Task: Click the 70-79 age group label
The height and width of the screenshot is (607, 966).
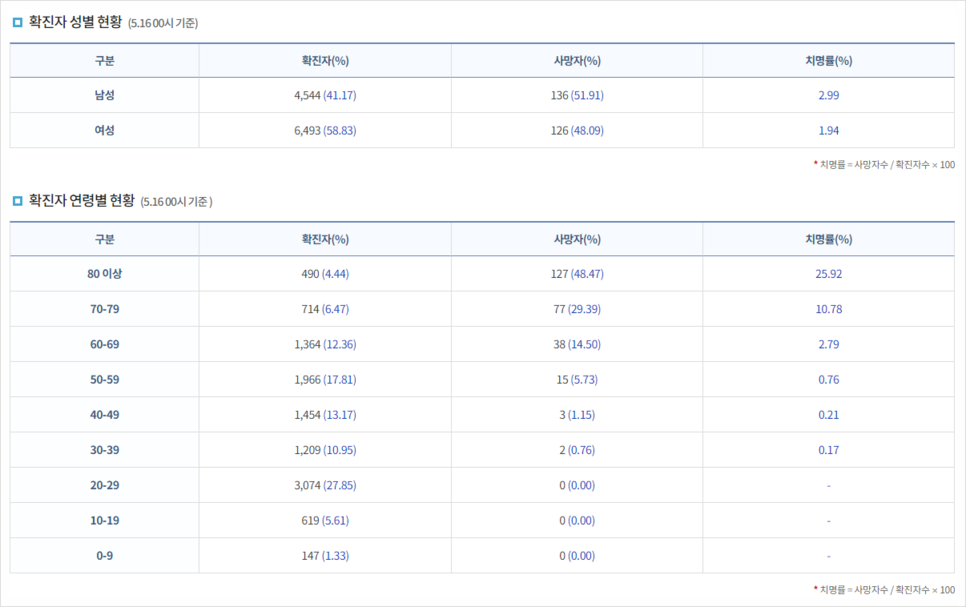Action: (104, 309)
